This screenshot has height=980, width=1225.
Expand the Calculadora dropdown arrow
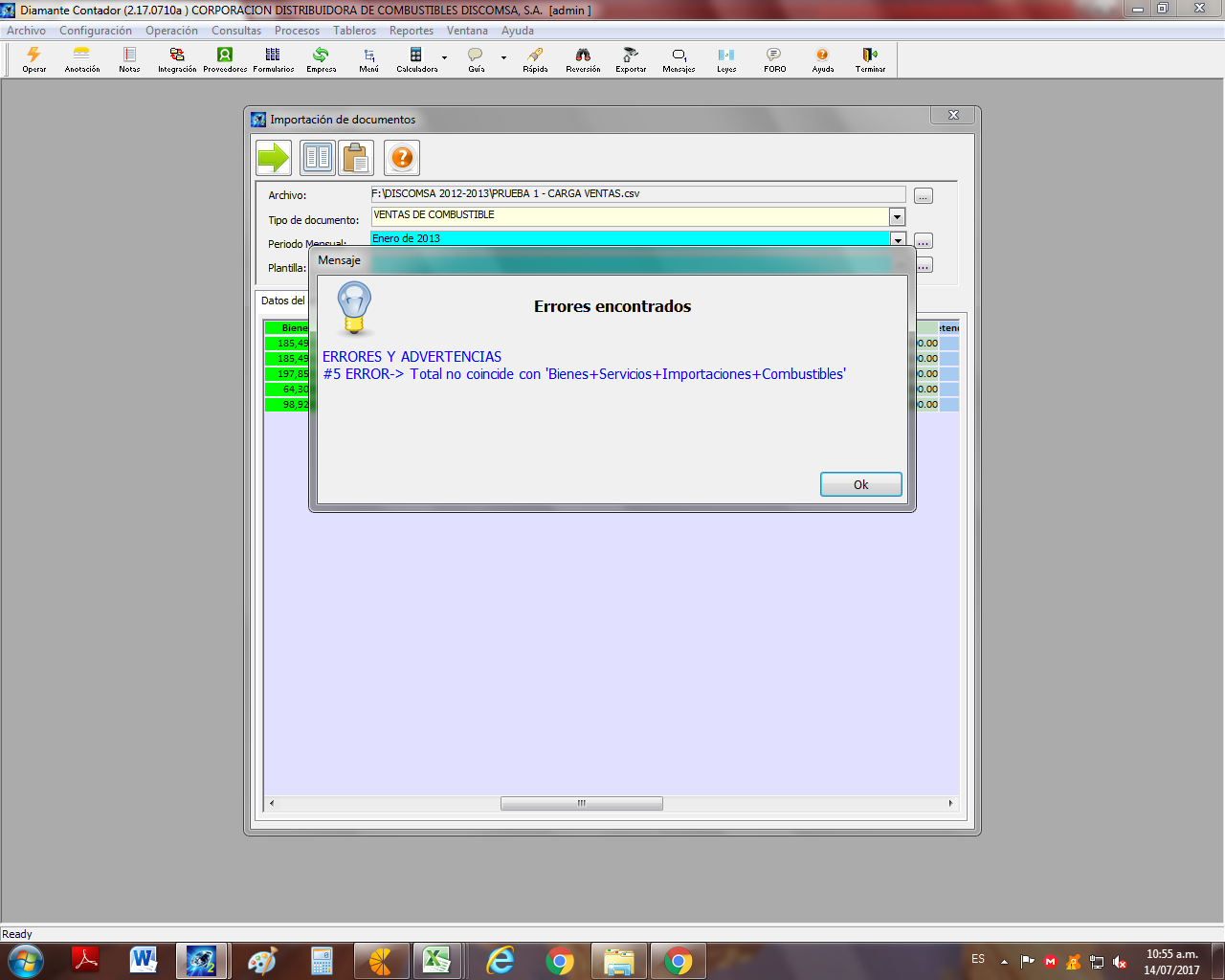click(x=444, y=58)
